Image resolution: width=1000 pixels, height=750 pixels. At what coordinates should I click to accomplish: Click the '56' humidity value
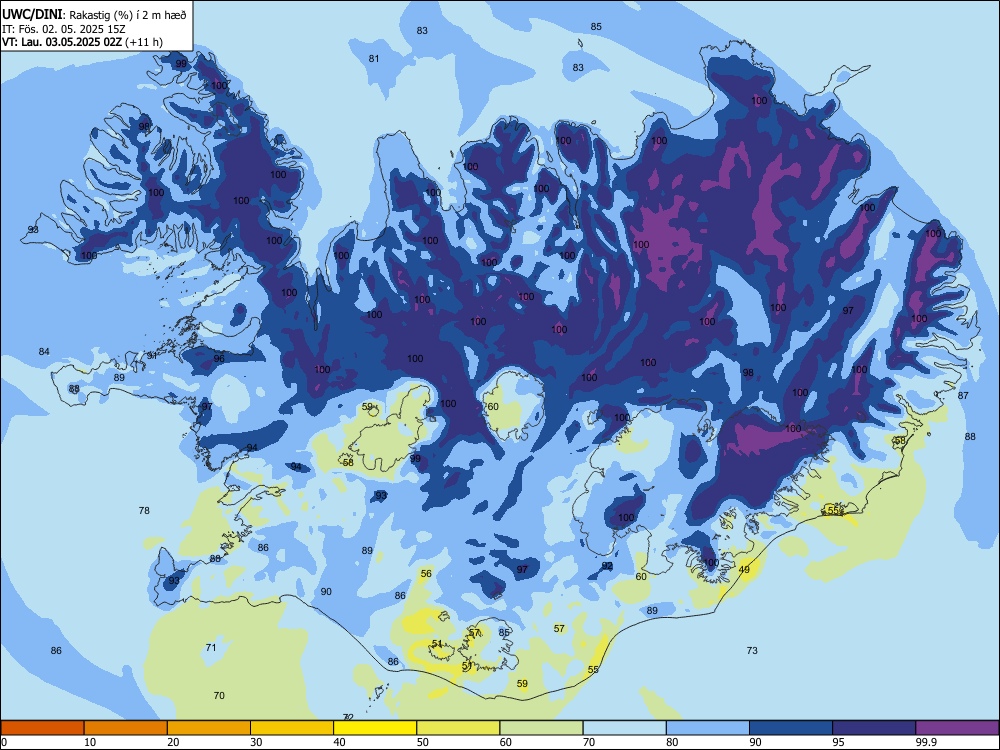pos(426,573)
